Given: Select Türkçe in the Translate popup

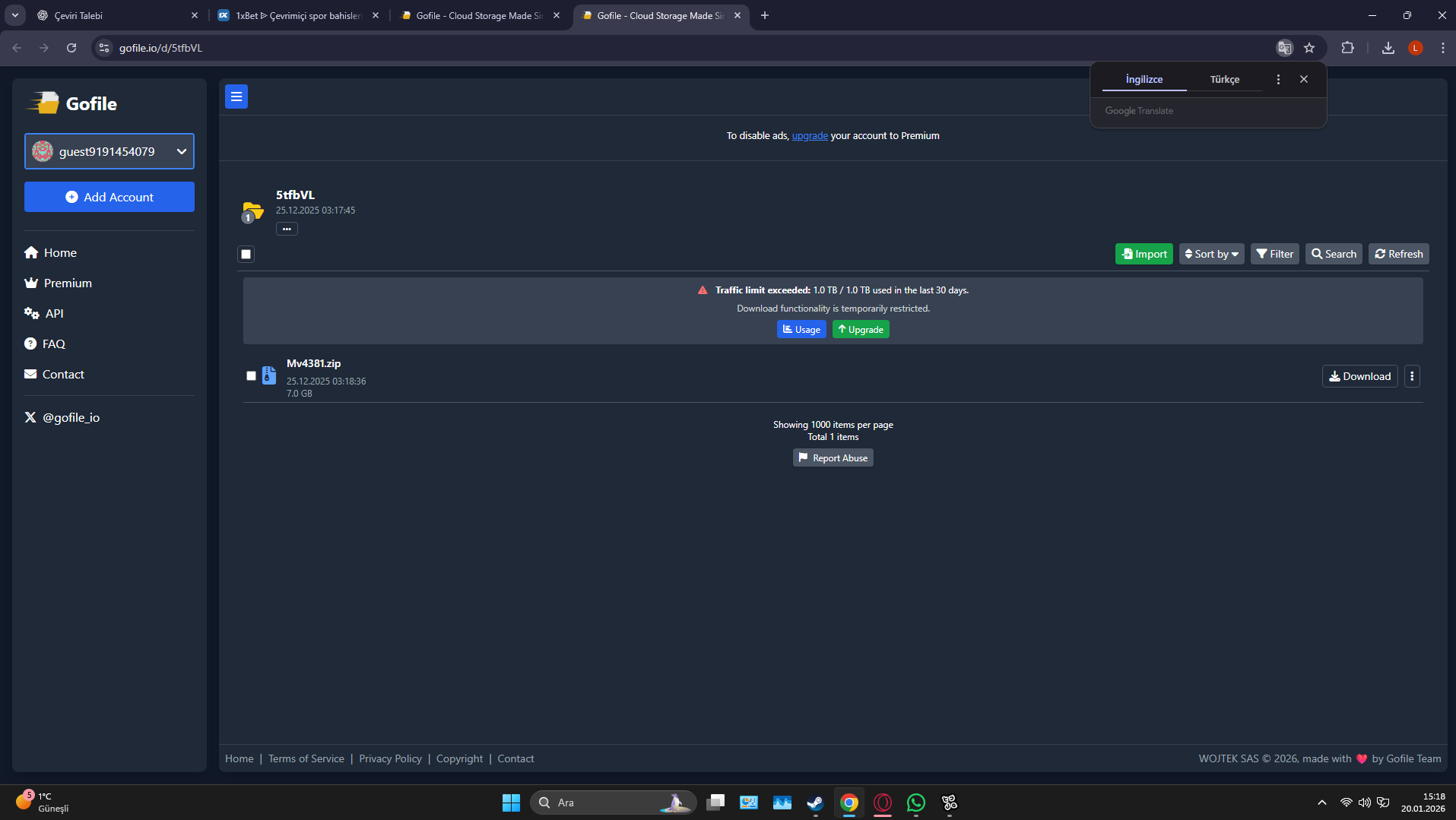Looking at the screenshot, I should 1225,79.
